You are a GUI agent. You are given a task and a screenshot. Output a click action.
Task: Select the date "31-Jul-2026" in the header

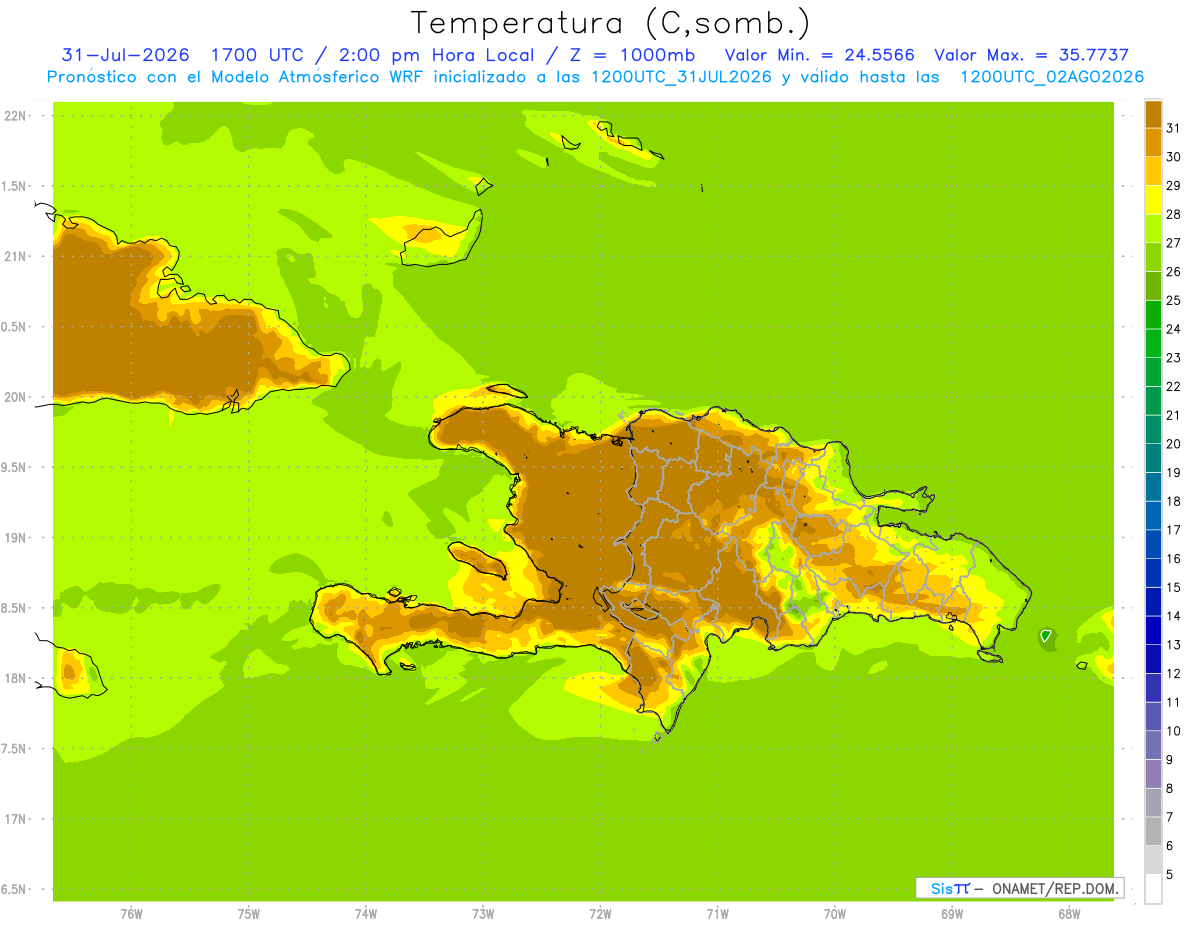click(125, 55)
